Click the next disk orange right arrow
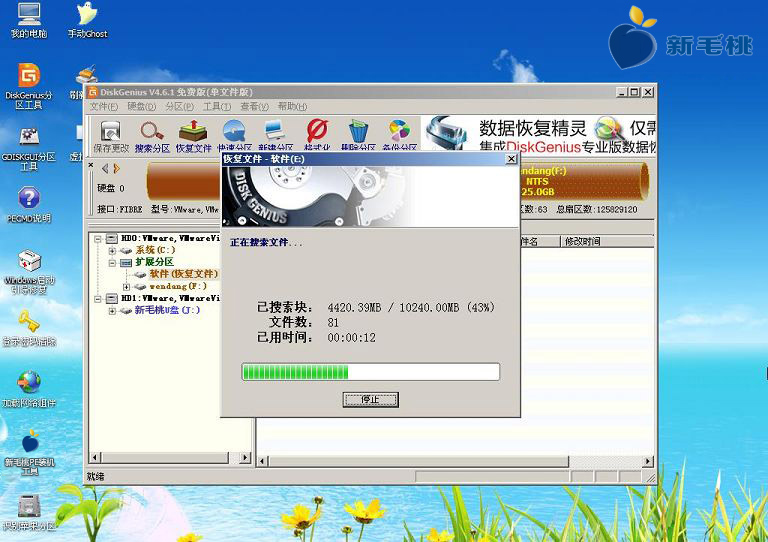The image size is (768, 542). pos(117,169)
